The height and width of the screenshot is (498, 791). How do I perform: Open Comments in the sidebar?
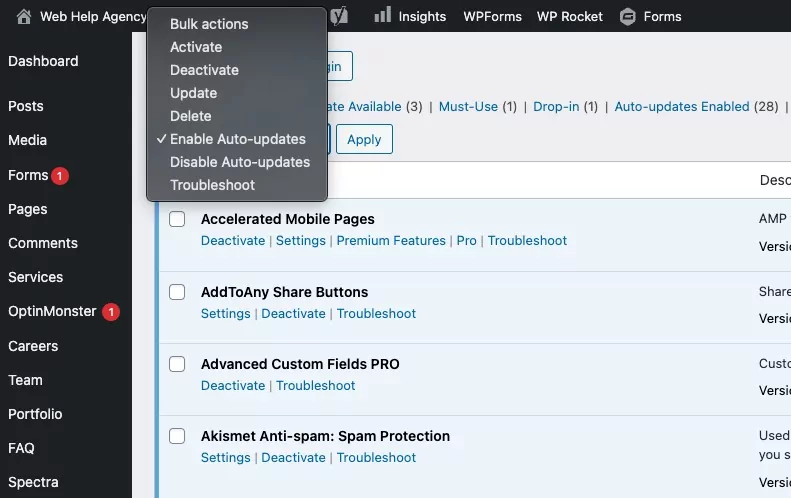(43, 243)
